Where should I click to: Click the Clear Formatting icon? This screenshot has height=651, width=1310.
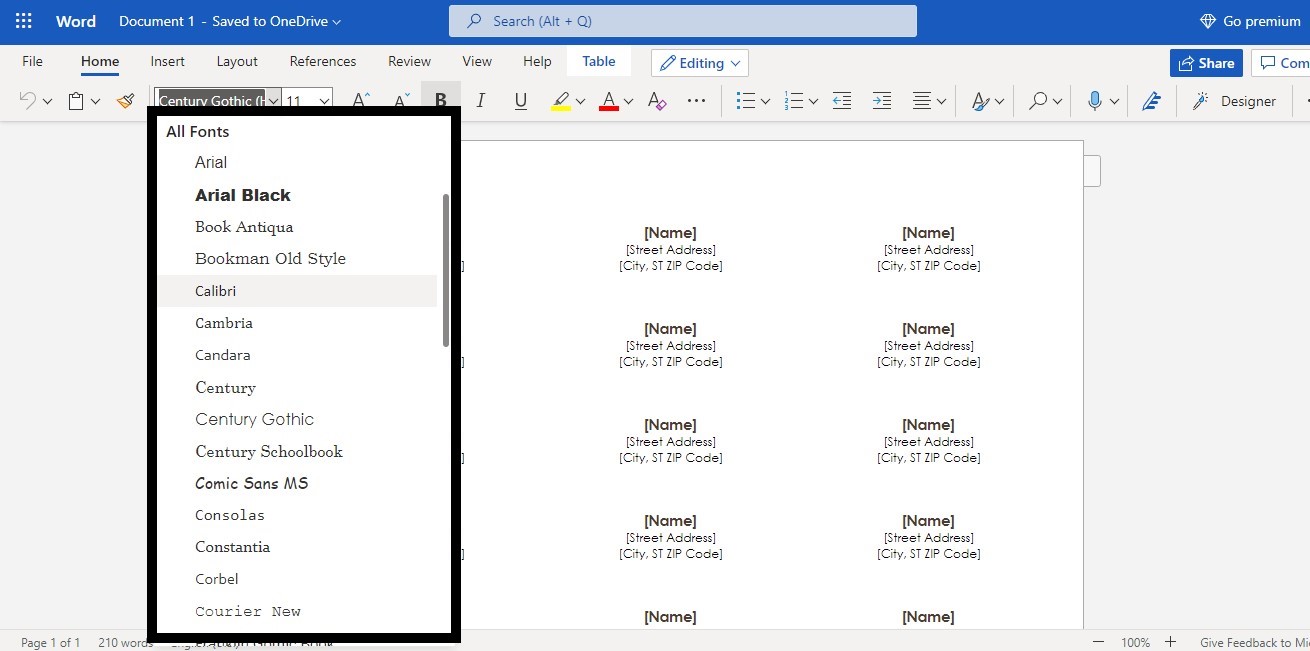(x=657, y=101)
